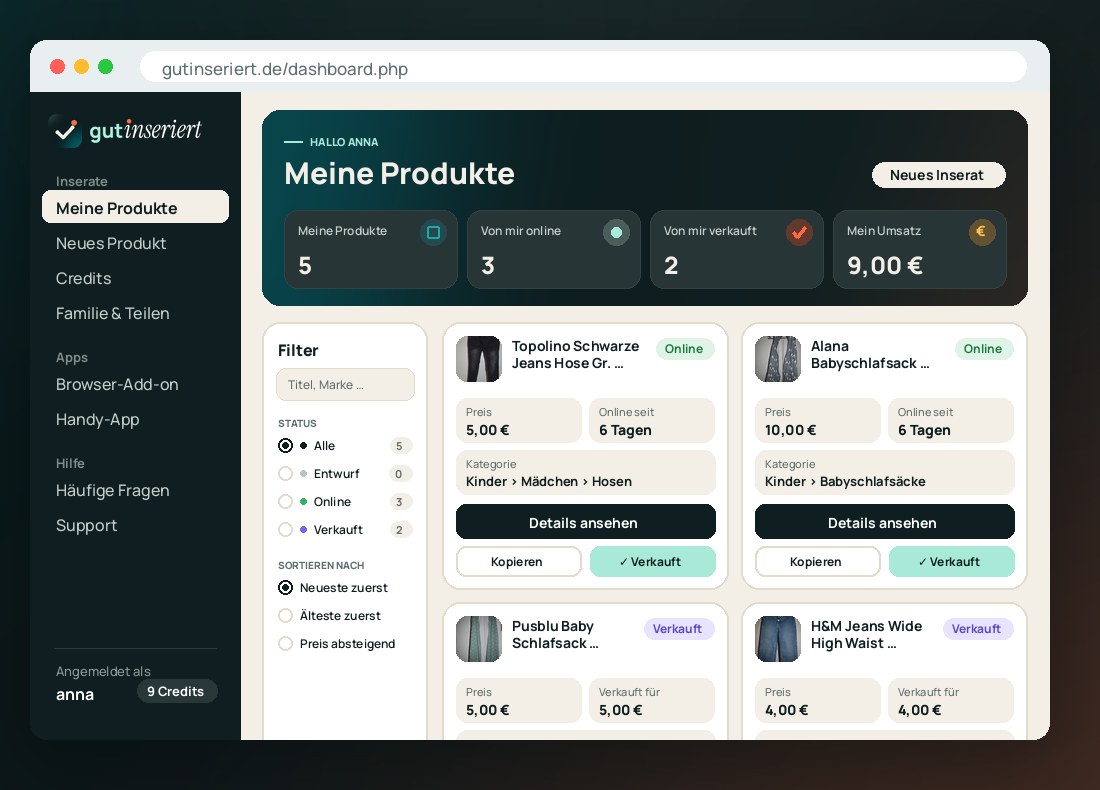Click the red checkmark icon in Von mir verkauft
This screenshot has width=1100, height=790.
pos(799,232)
